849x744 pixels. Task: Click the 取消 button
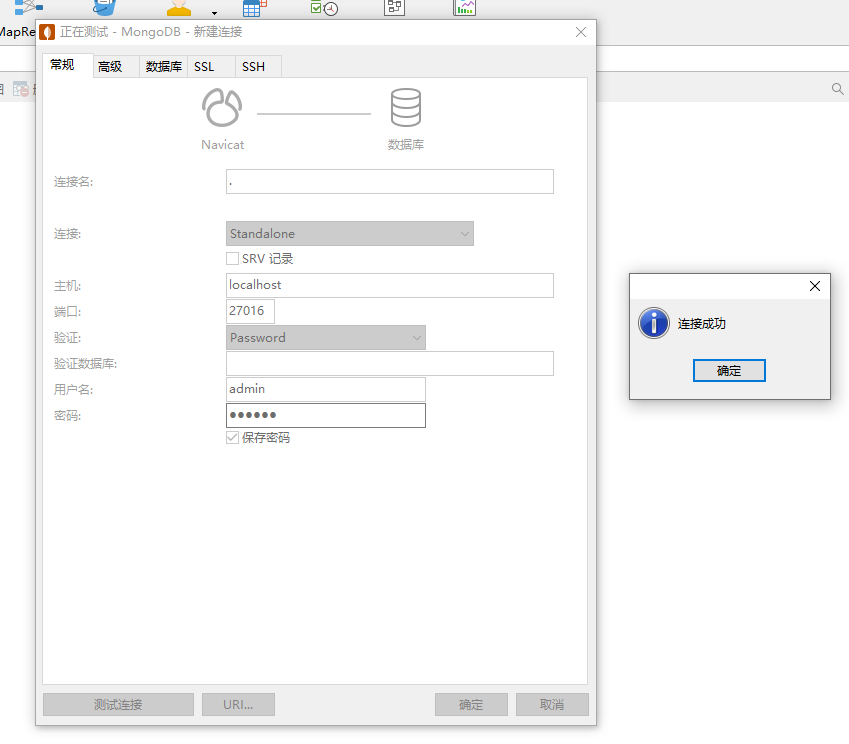tap(552, 704)
